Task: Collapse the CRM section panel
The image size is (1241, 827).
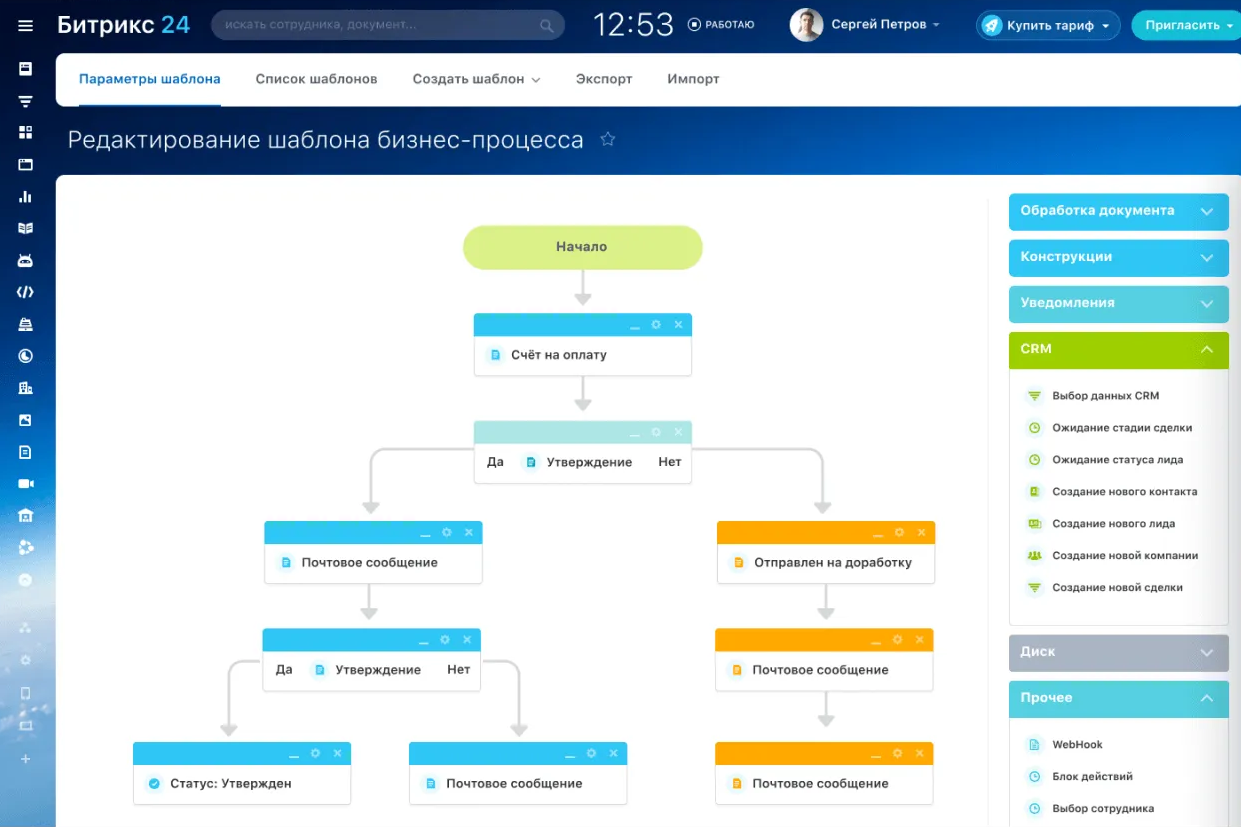Action: [1206, 349]
